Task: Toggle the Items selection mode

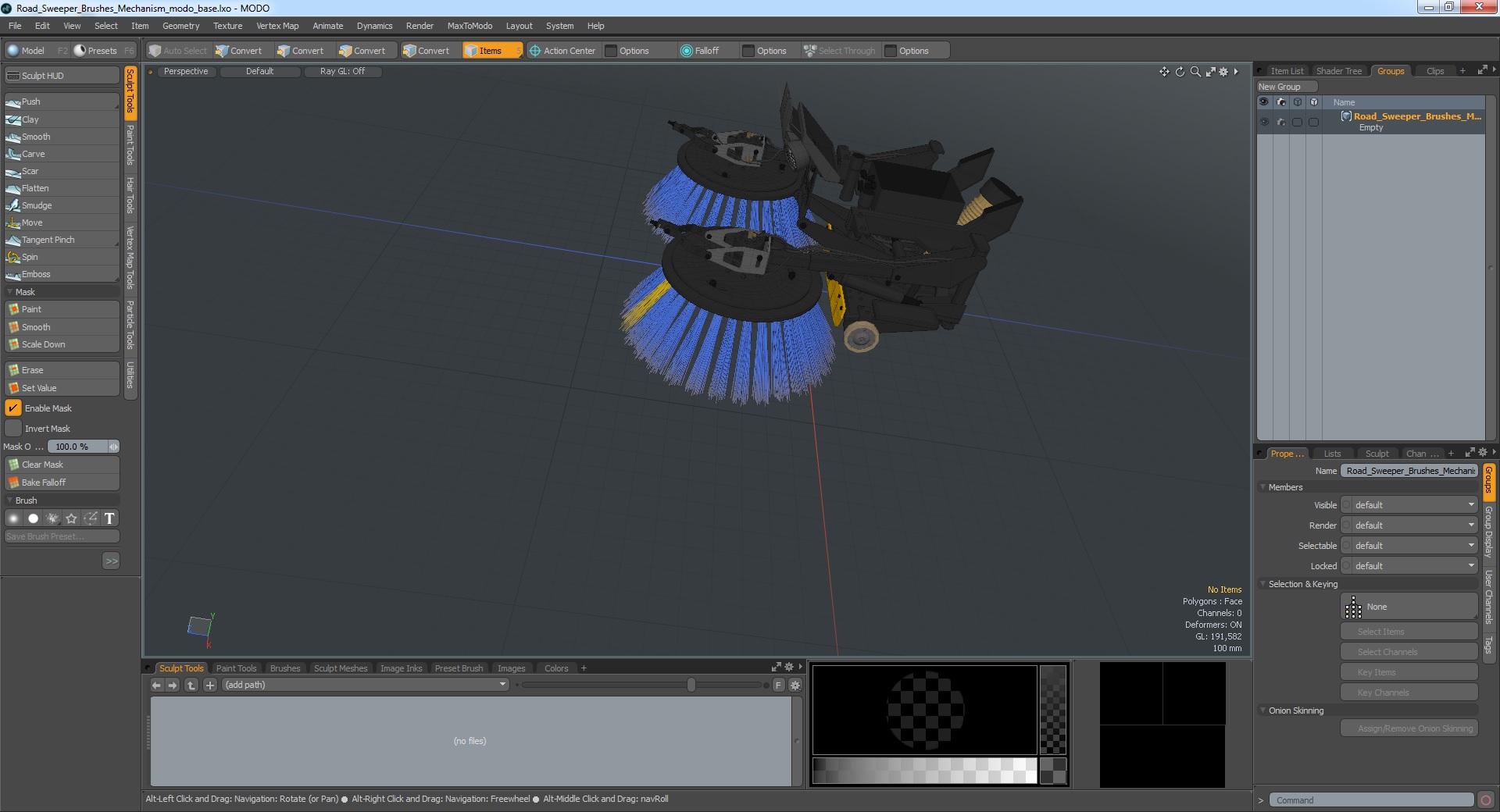Action: 491,51
